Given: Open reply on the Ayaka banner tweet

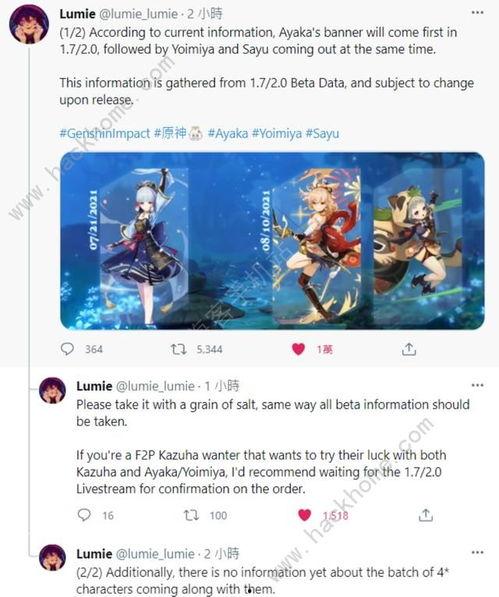Looking at the screenshot, I should click(x=67, y=349).
